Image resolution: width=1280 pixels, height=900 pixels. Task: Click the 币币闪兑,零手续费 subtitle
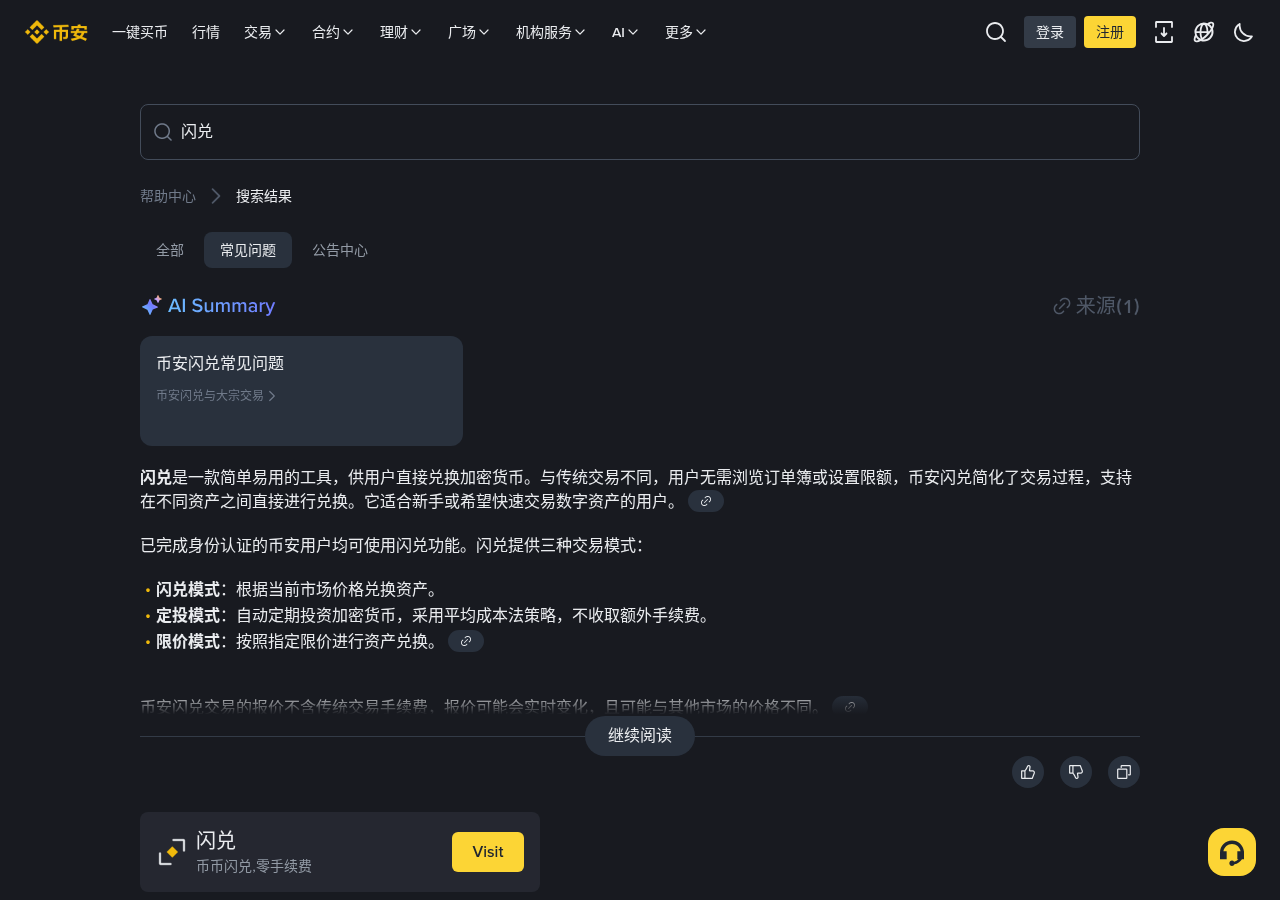pyautogui.click(x=254, y=866)
